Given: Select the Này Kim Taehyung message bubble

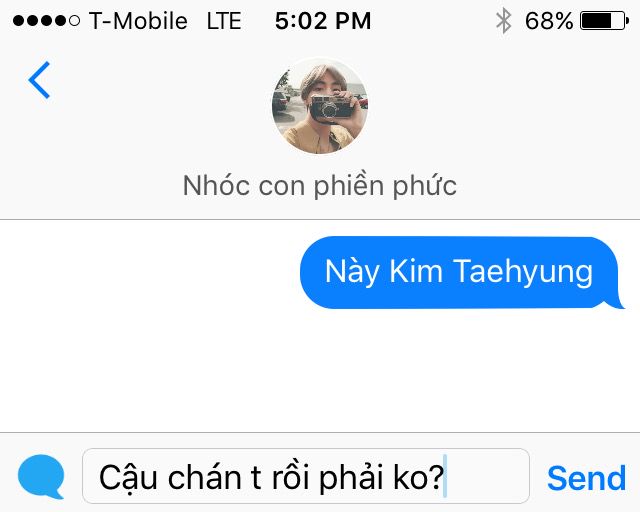Looking at the screenshot, I should [x=462, y=272].
